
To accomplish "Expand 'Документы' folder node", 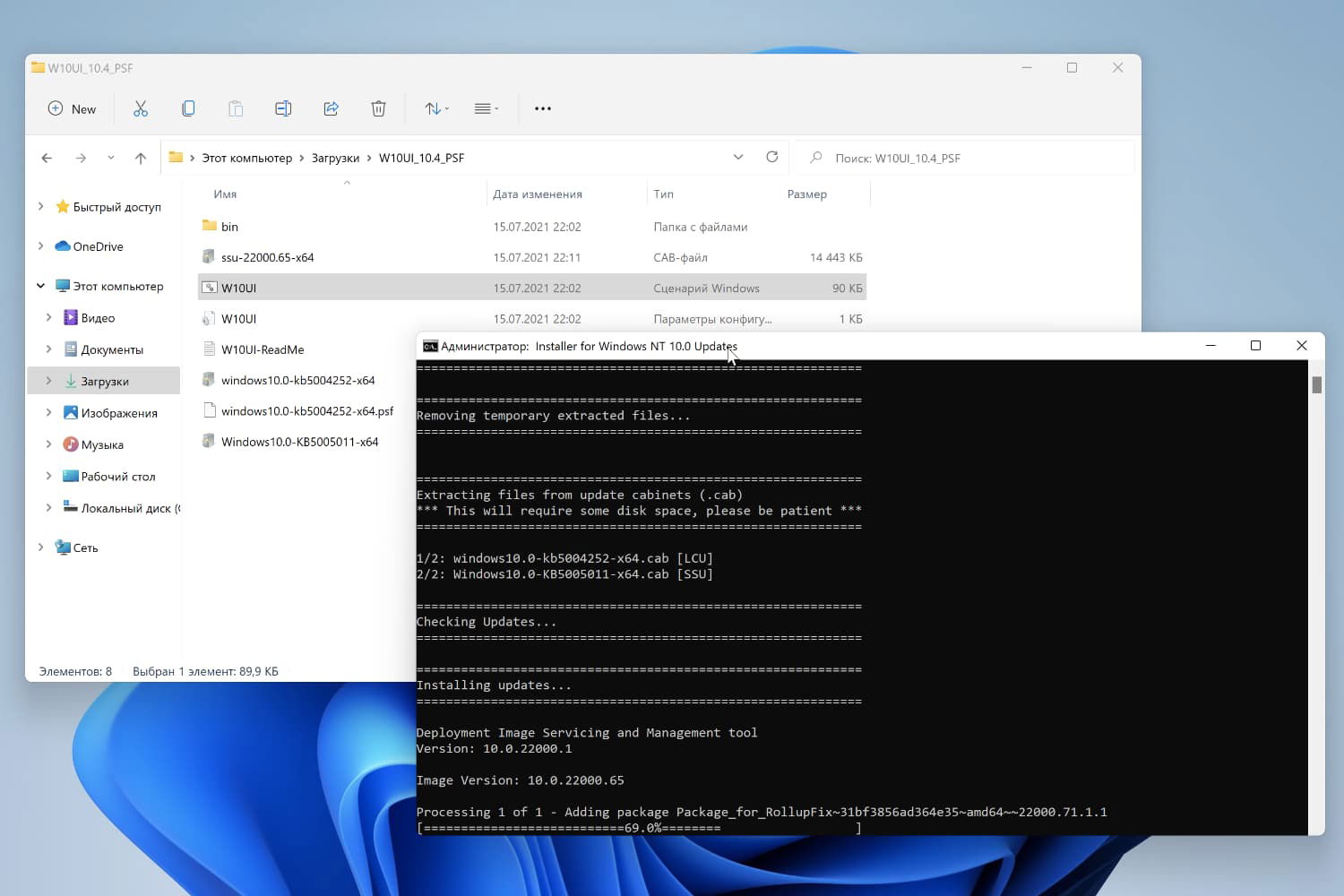I will tap(48, 349).
